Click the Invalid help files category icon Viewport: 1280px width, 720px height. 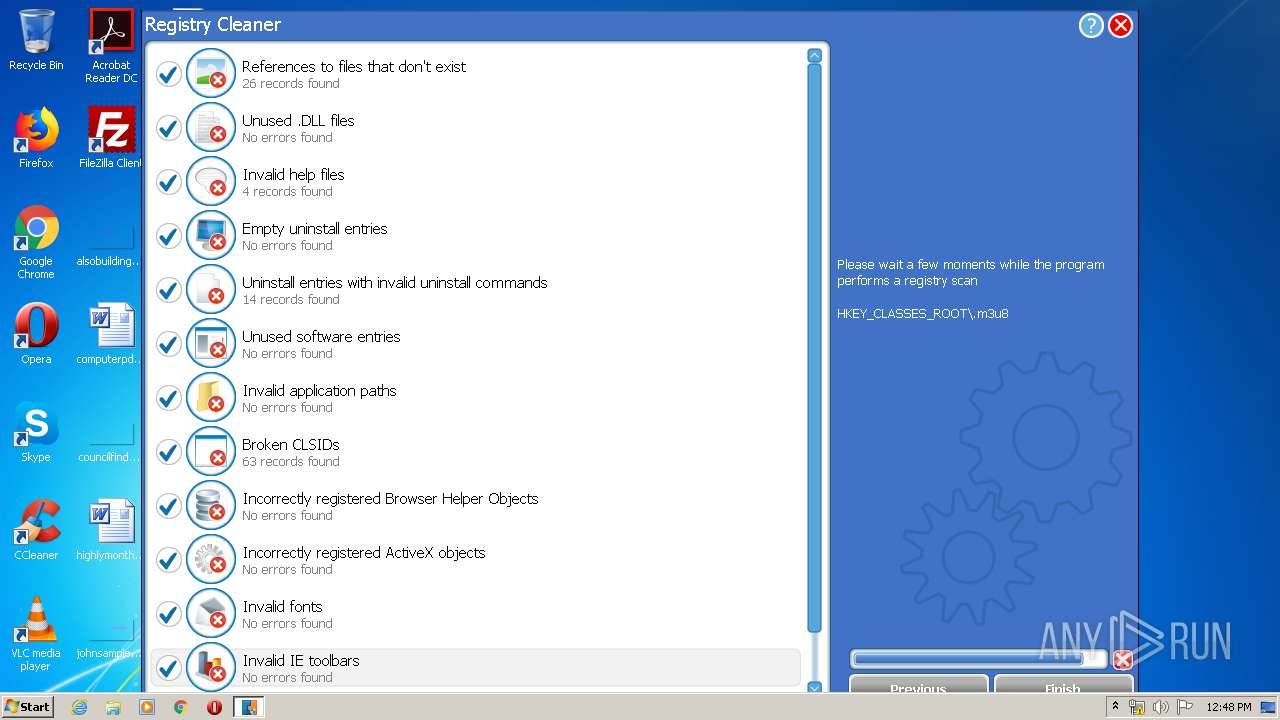(211, 182)
